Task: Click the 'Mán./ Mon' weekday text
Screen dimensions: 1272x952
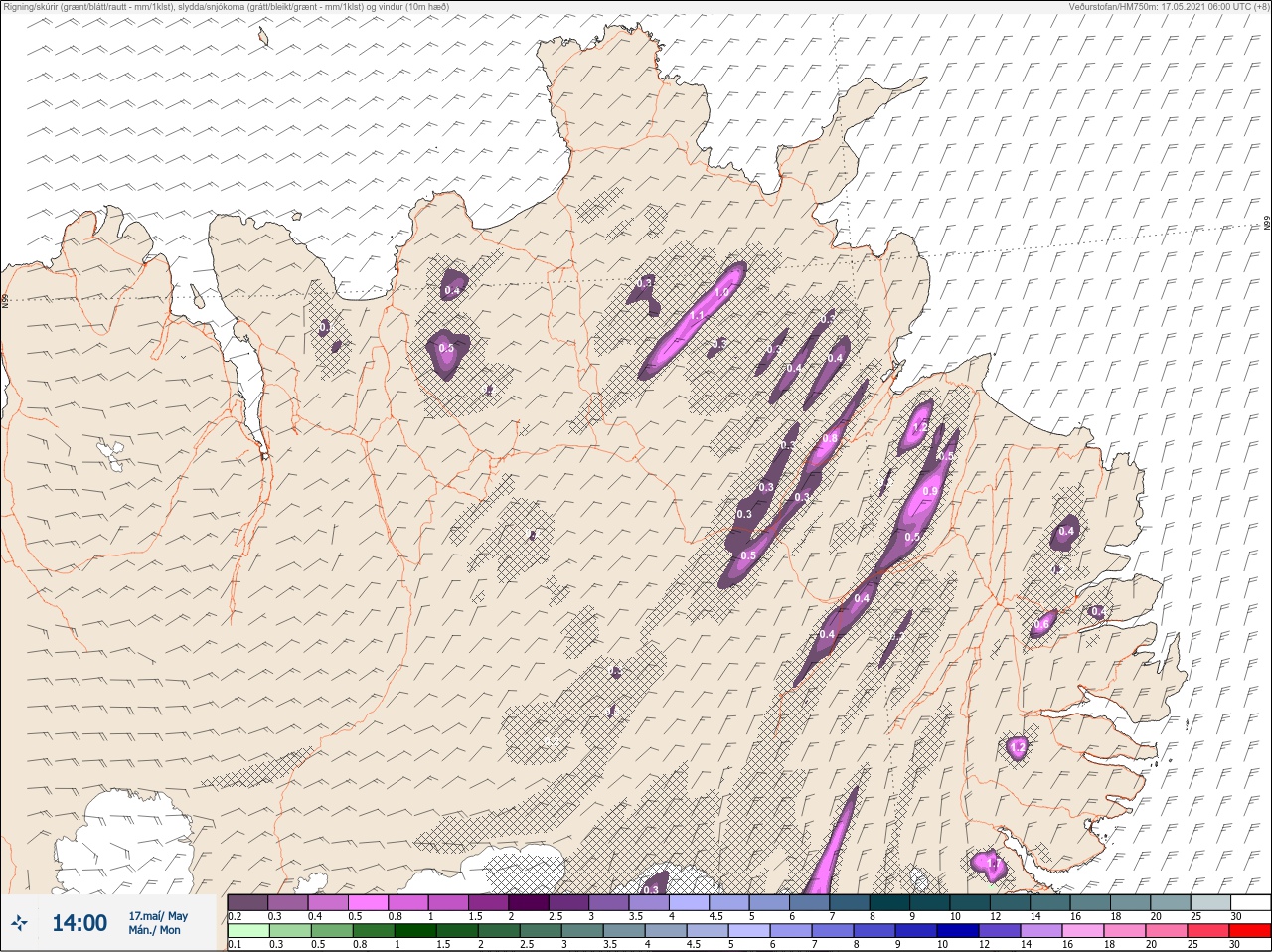Action: tap(154, 931)
